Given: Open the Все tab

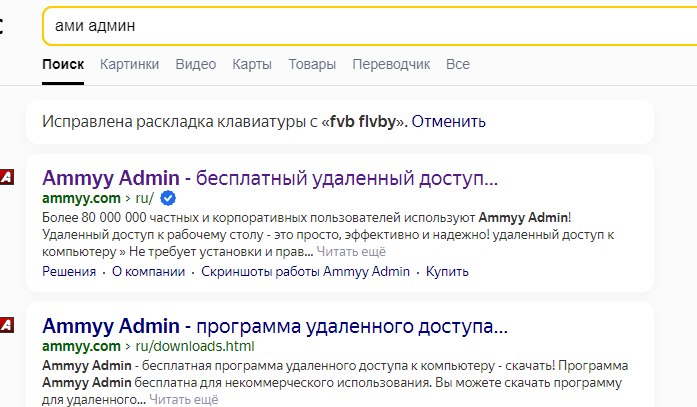Looking at the screenshot, I should coord(458,64).
